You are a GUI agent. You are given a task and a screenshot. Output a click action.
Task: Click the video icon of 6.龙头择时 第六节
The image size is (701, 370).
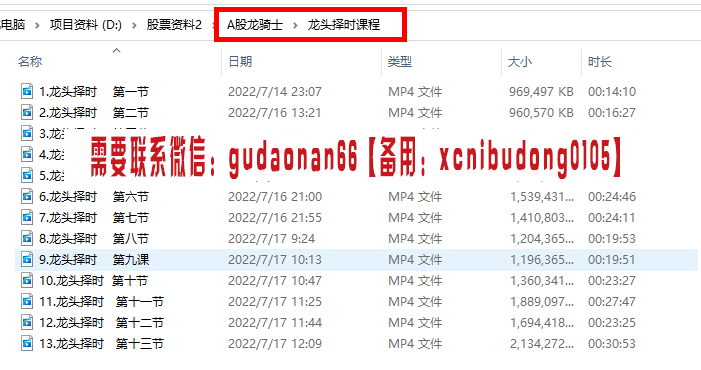click(27, 196)
